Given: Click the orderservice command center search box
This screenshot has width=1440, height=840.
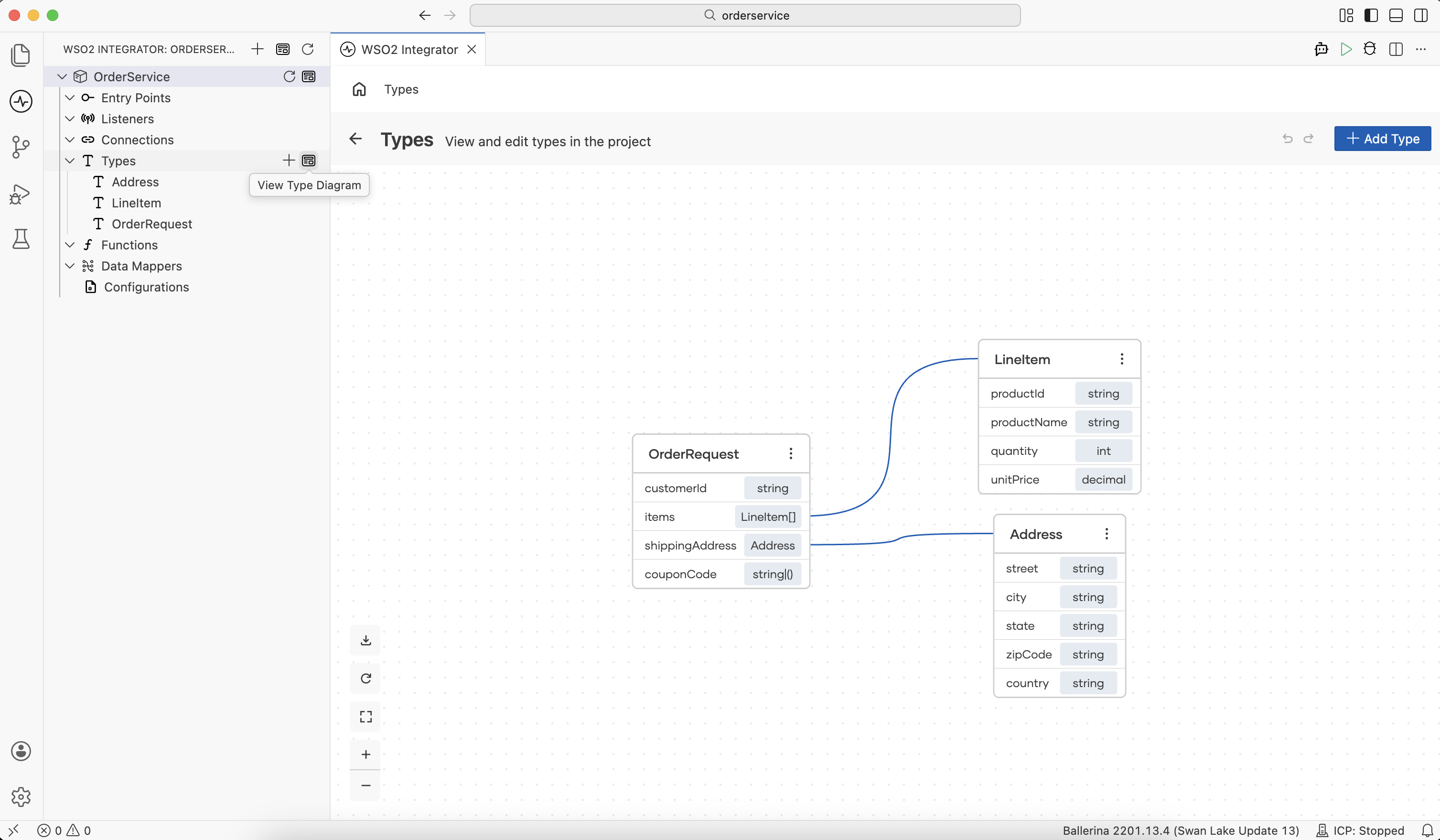Looking at the screenshot, I should tap(744, 15).
